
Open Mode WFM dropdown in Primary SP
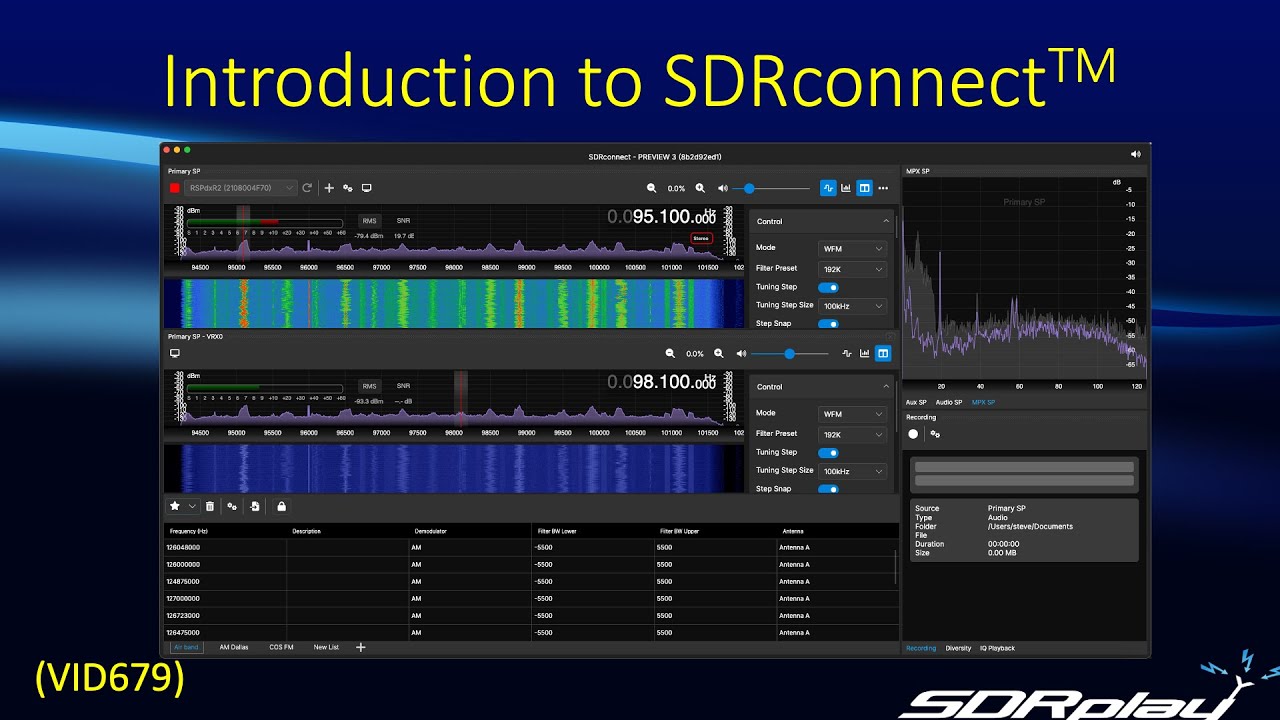tap(853, 248)
